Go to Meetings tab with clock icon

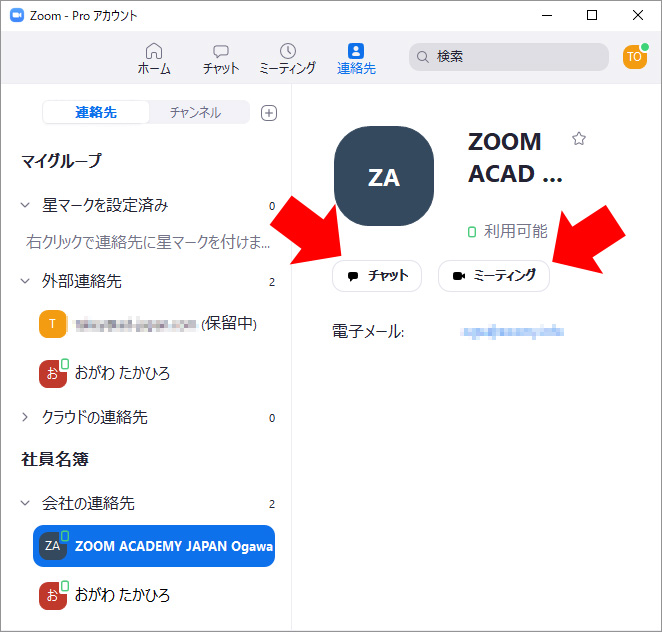click(x=287, y=52)
